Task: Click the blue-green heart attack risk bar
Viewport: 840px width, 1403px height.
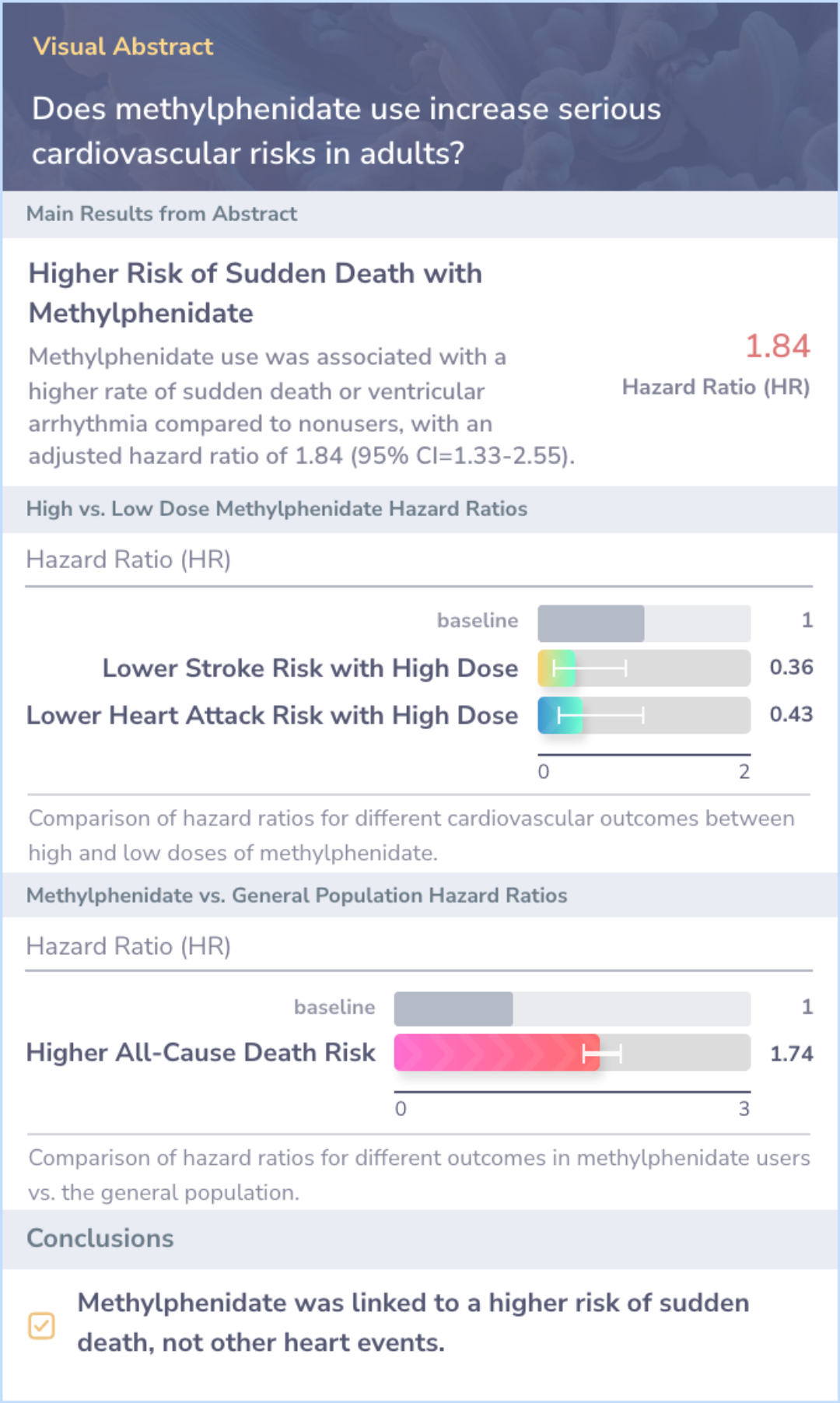Action: (560, 716)
